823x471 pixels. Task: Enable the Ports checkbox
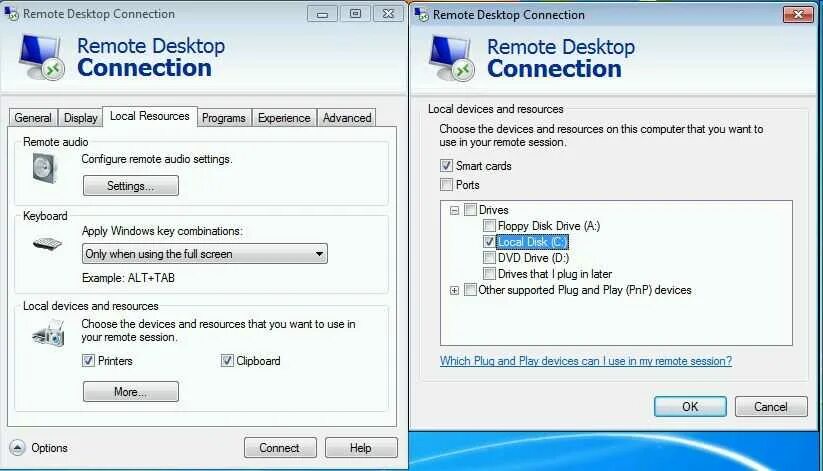(x=446, y=184)
